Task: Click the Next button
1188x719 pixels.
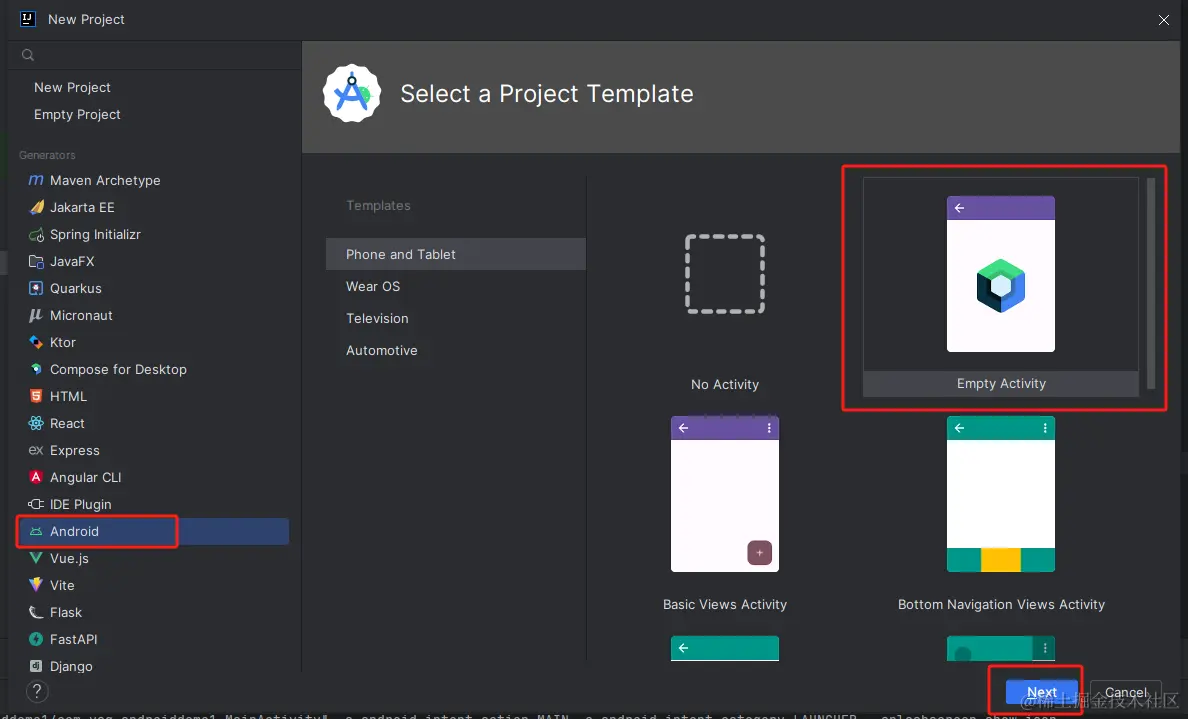Action: pyautogui.click(x=1042, y=692)
